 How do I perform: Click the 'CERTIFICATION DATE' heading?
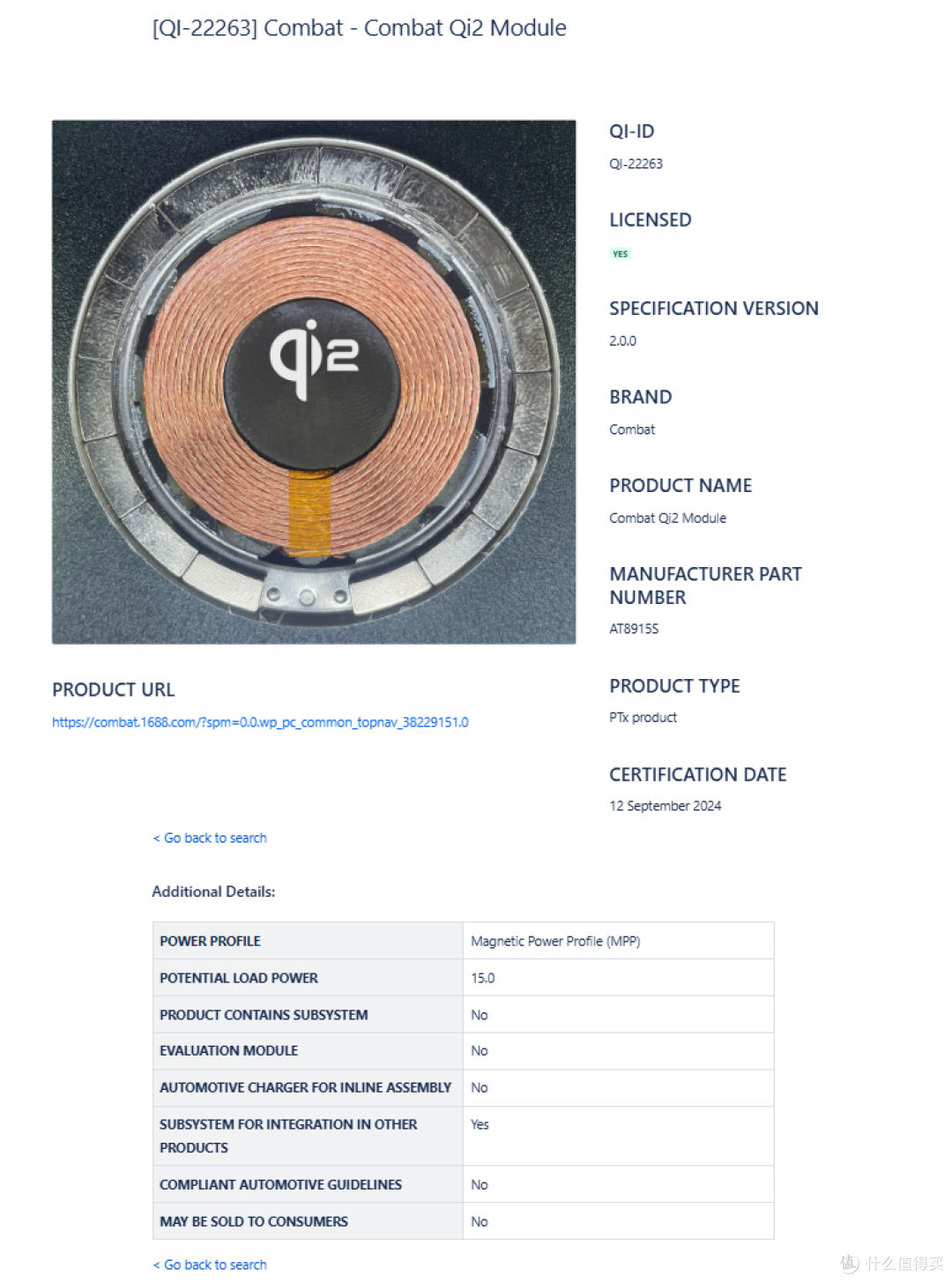(x=698, y=775)
